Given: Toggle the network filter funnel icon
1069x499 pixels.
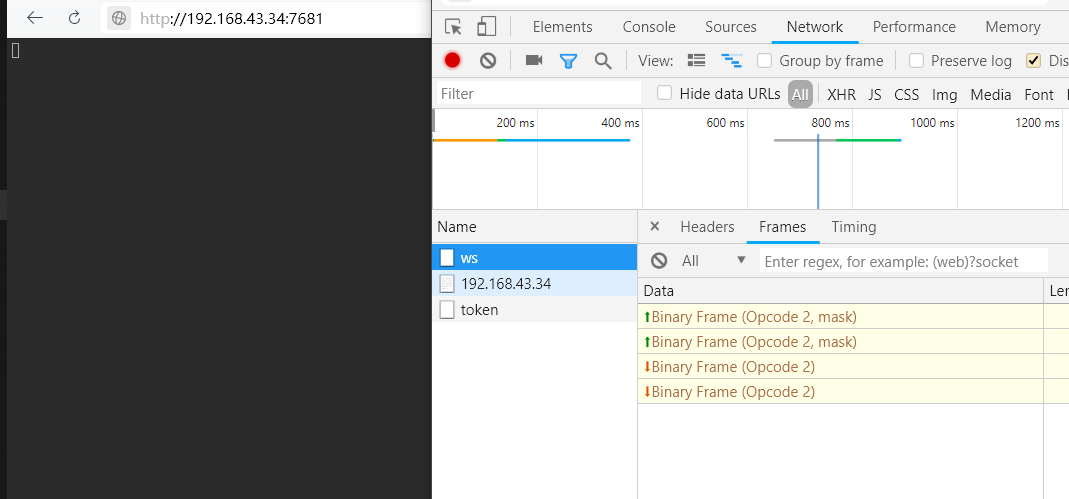Looking at the screenshot, I should pyautogui.click(x=568, y=61).
